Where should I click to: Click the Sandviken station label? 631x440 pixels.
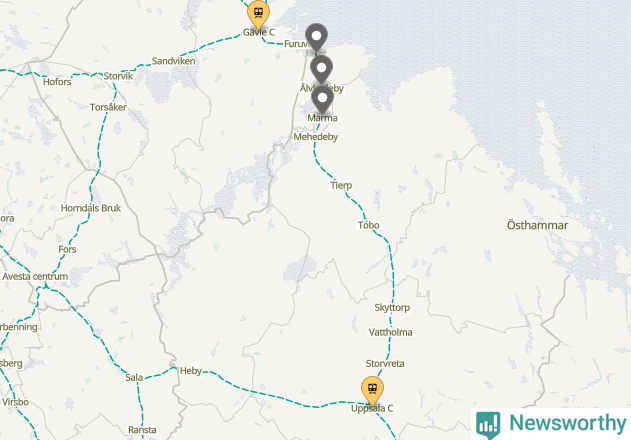173,61
